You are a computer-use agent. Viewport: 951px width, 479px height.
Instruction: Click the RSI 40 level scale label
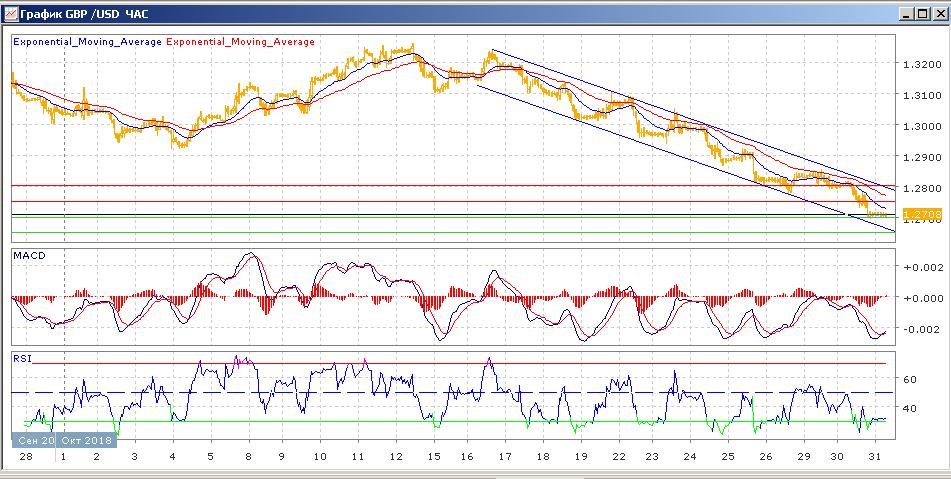[910, 408]
